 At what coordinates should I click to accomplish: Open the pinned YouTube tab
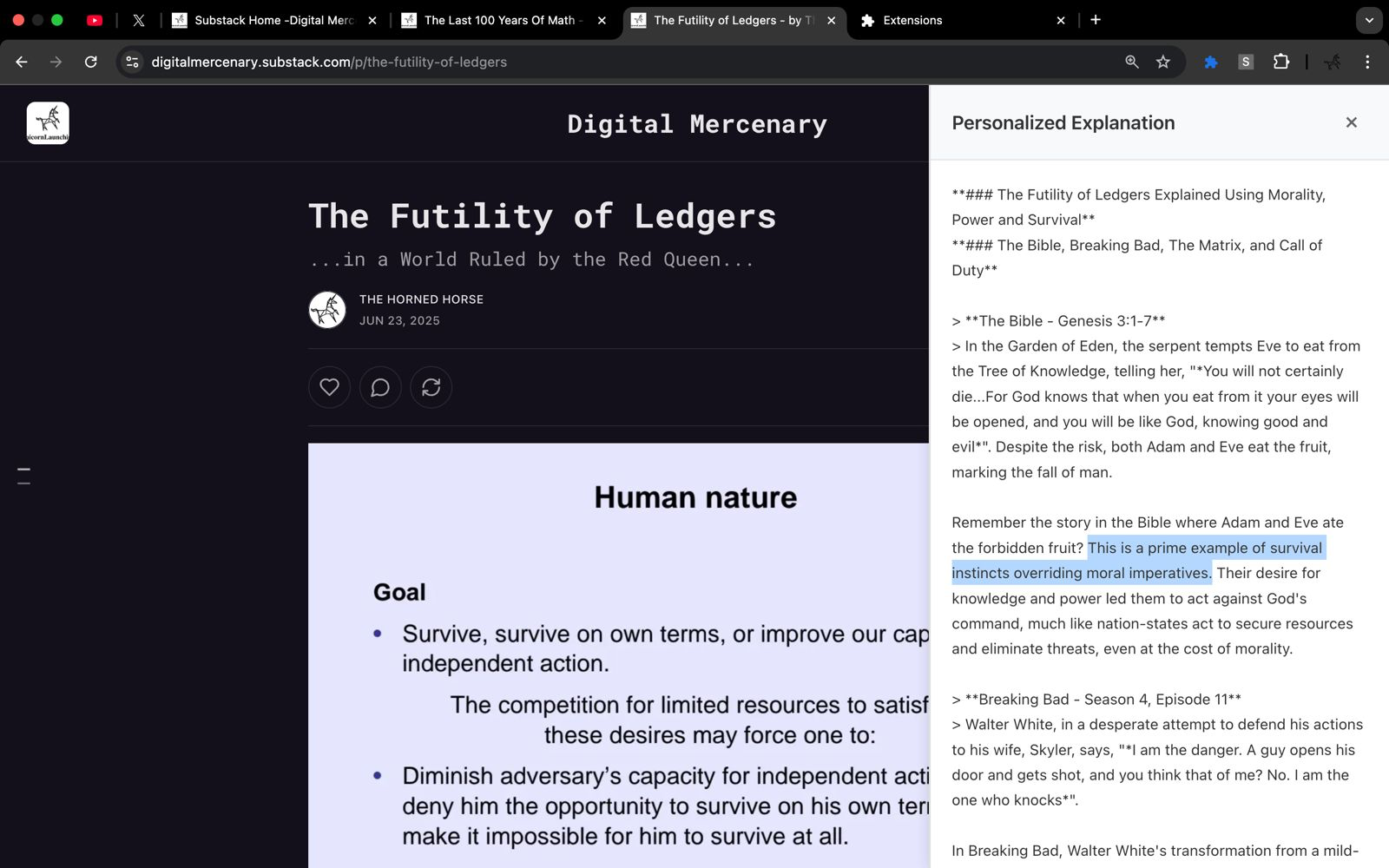[95, 20]
